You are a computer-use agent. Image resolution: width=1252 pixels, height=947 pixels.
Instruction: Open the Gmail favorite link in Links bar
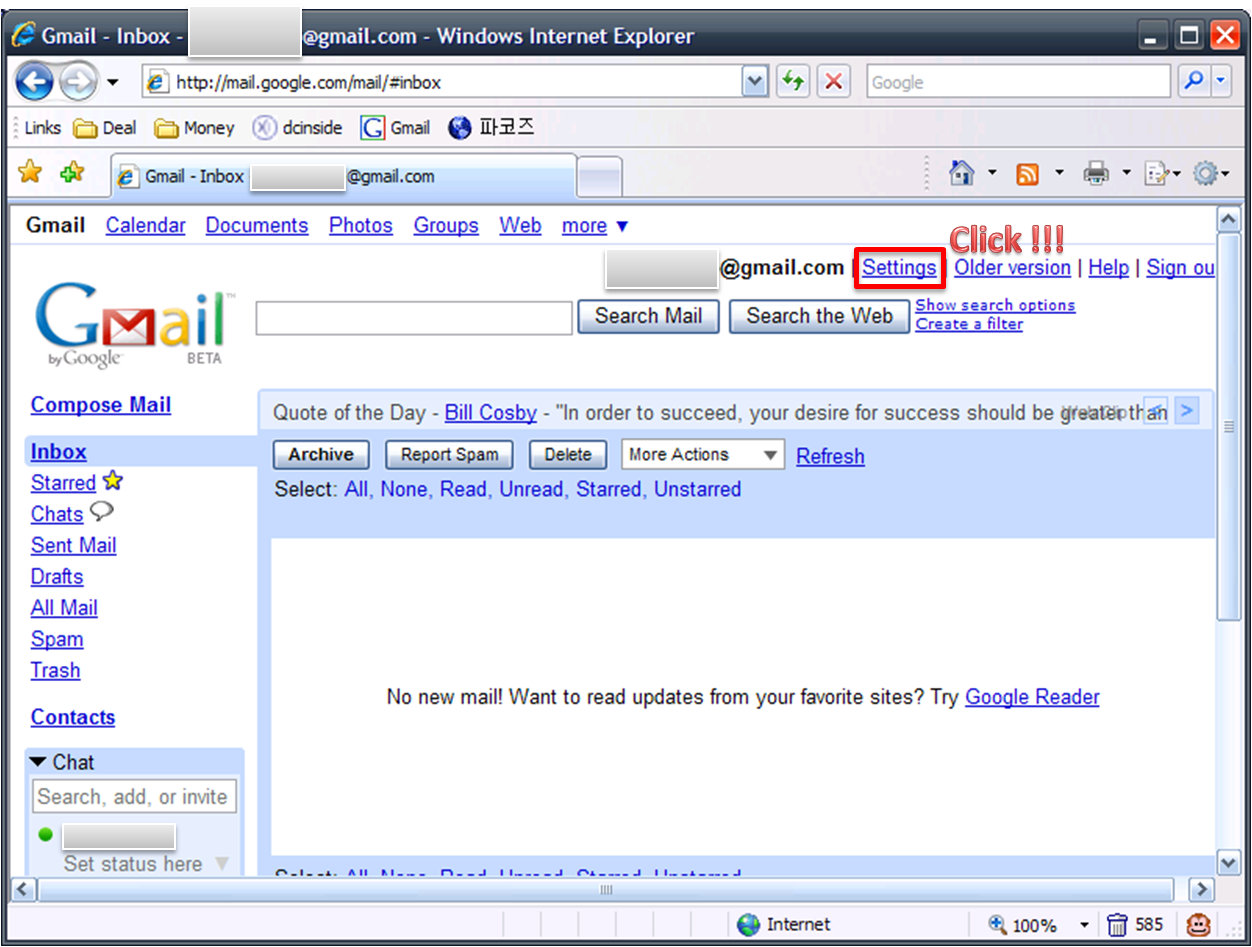pyautogui.click(x=396, y=128)
